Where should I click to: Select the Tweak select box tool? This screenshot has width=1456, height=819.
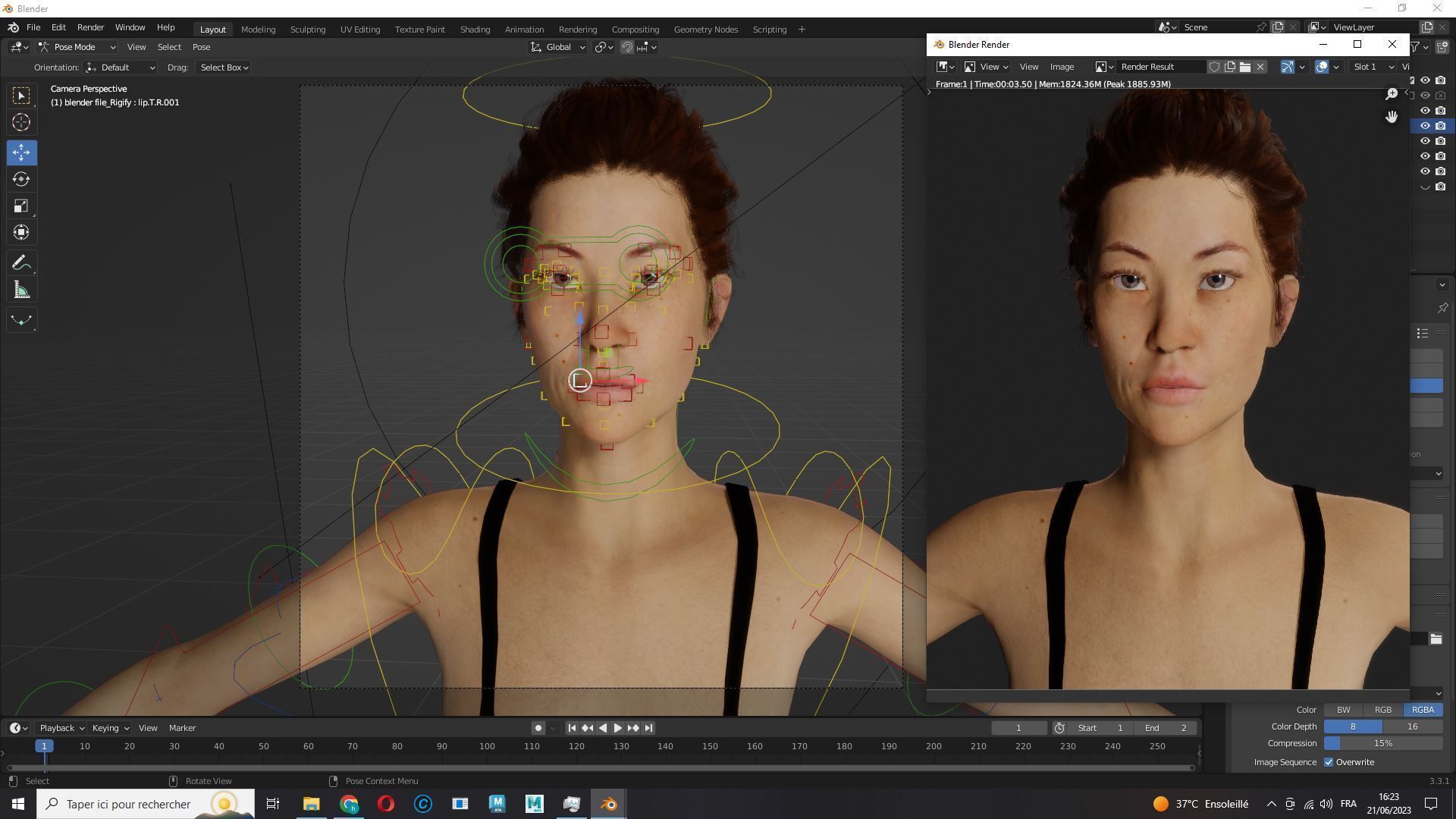(x=21, y=95)
